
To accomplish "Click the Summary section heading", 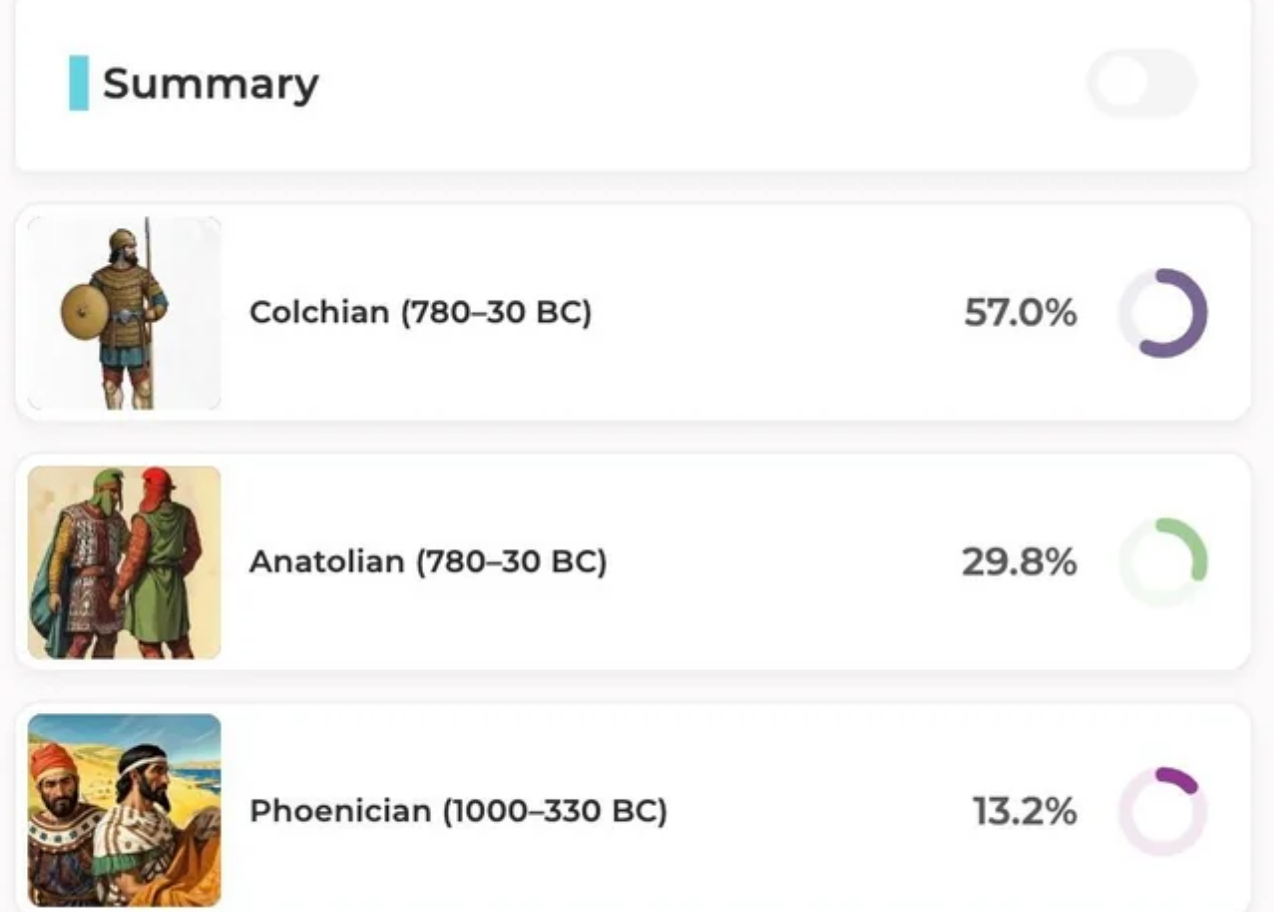I will [211, 84].
